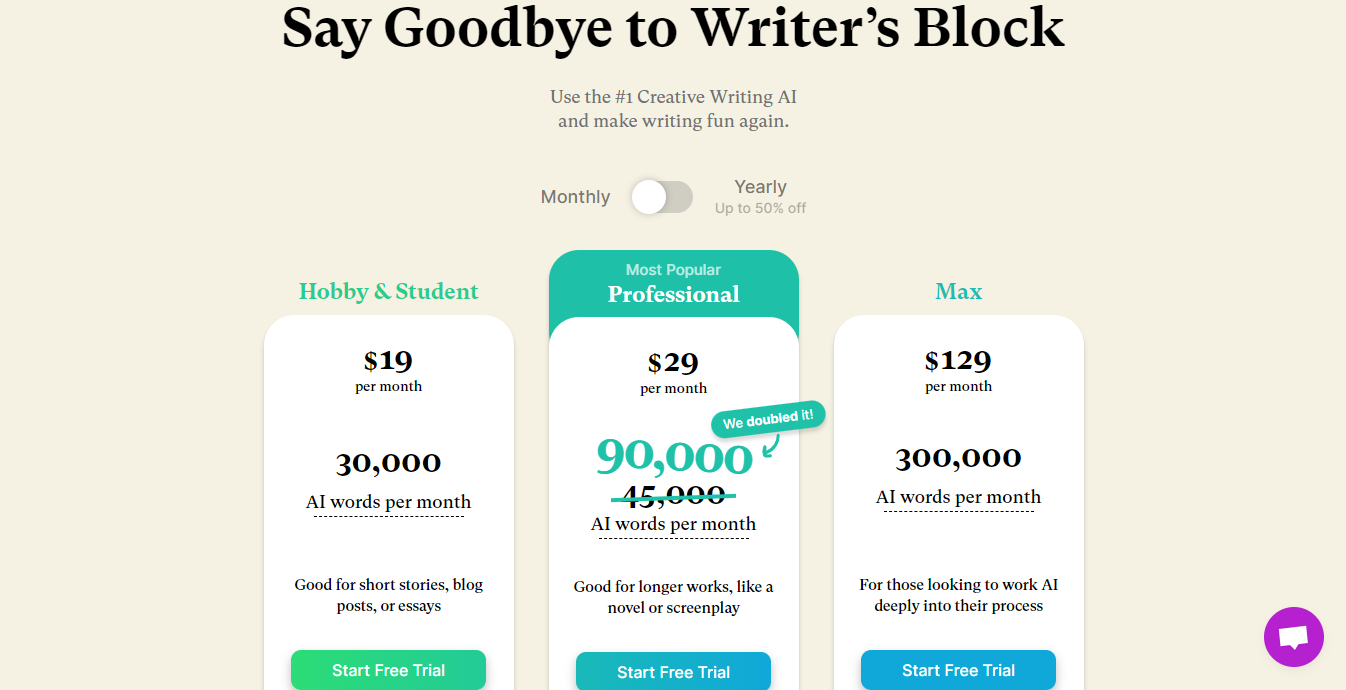Select the Hobby & Student plan heading
1346x690 pixels.
tap(389, 291)
